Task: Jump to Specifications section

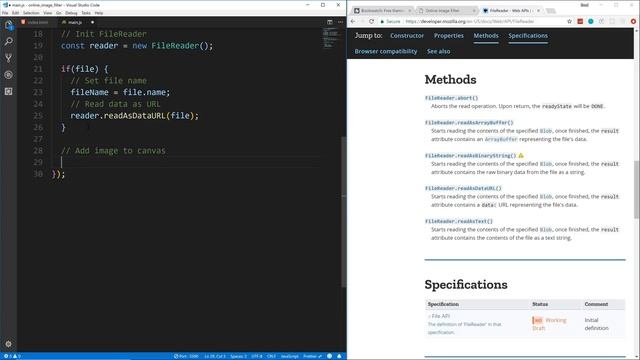Action: click(528, 36)
